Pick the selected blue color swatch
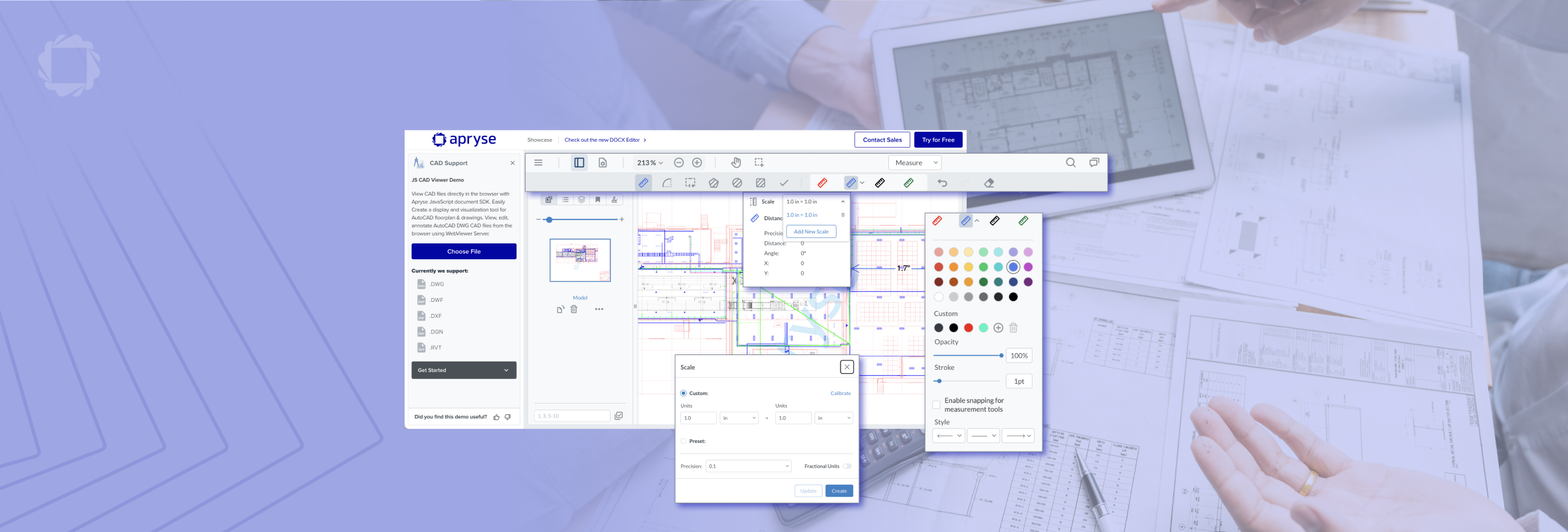Image resolution: width=1568 pixels, height=532 pixels. [1013, 267]
